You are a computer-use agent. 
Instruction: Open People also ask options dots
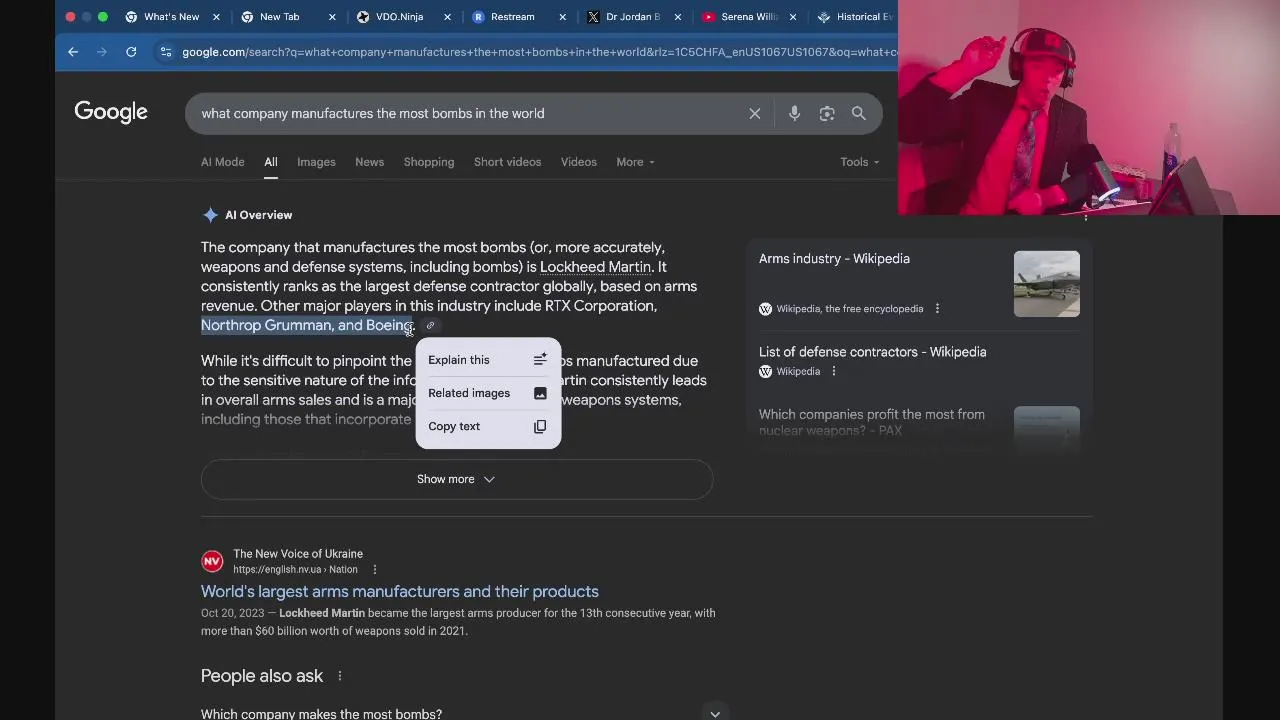340,676
